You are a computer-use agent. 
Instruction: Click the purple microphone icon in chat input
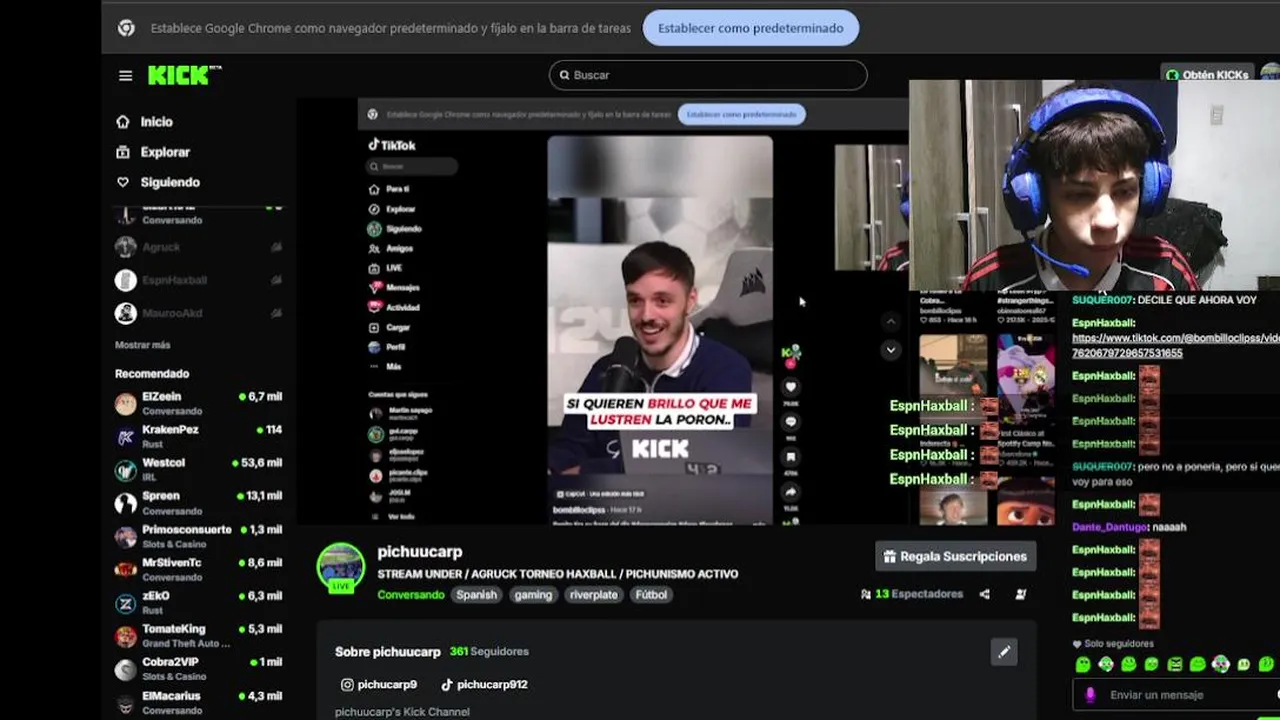tap(1090, 695)
